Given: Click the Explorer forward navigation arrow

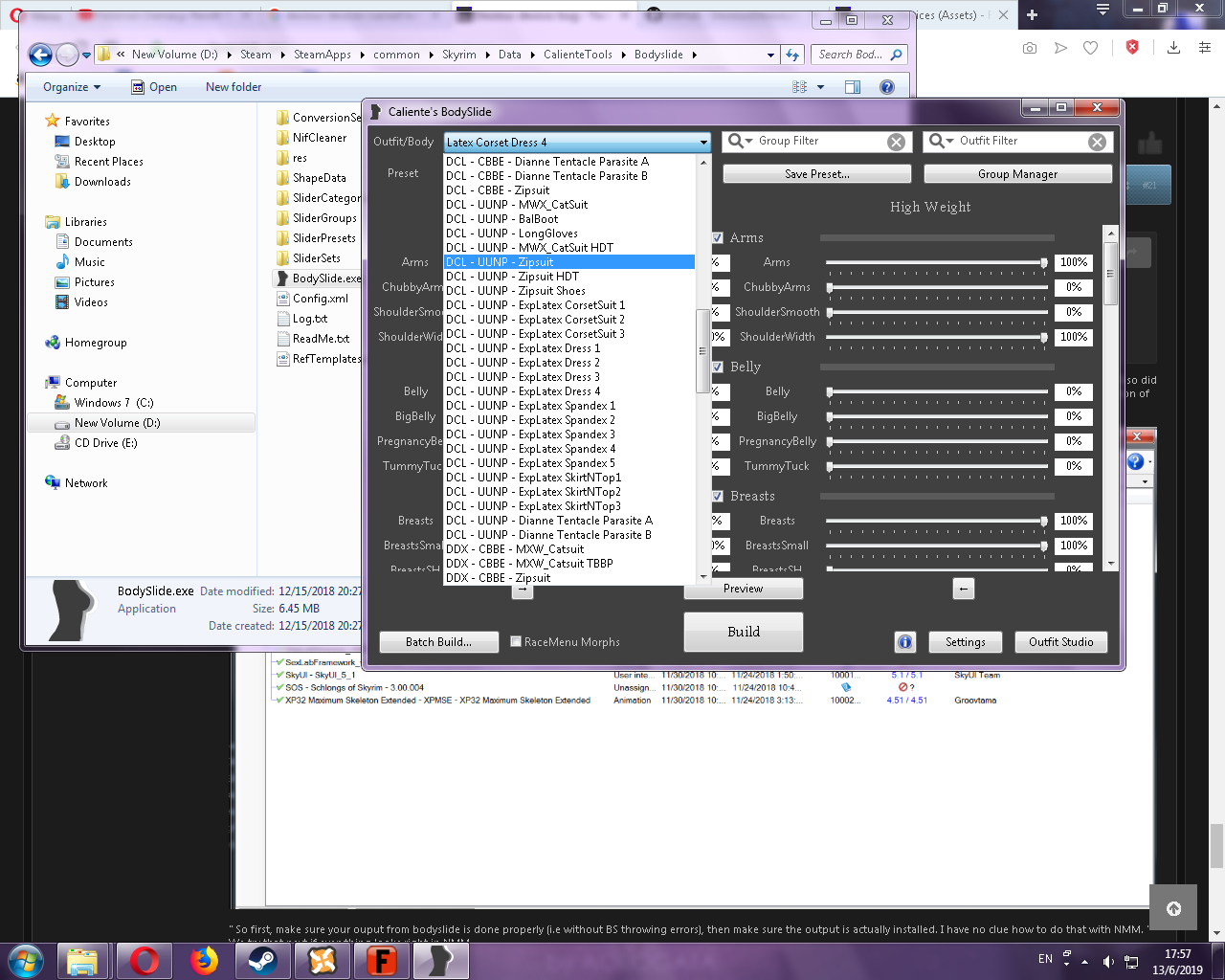Looking at the screenshot, I should click(67, 55).
